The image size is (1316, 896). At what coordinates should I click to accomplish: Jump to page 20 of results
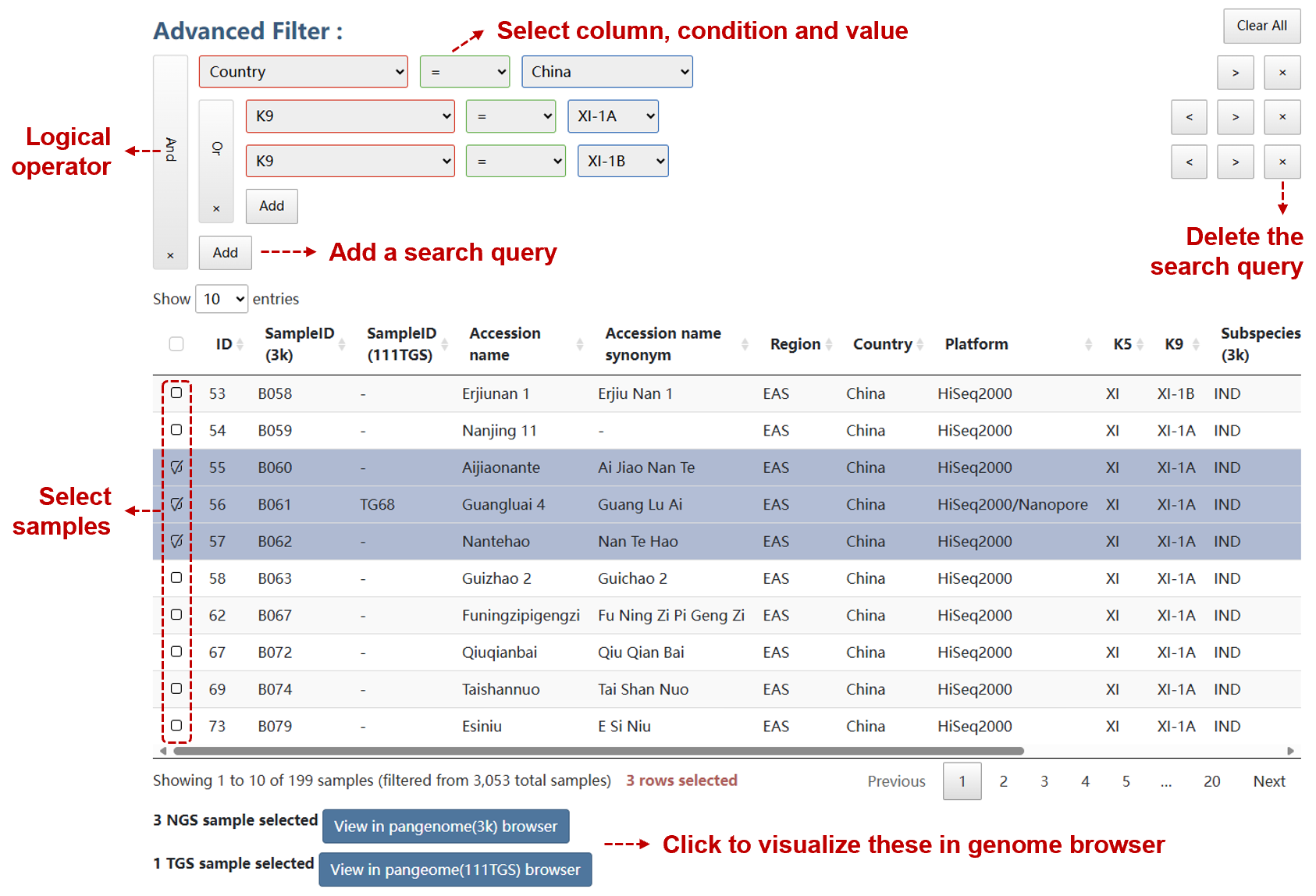[x=1211, y=781]
